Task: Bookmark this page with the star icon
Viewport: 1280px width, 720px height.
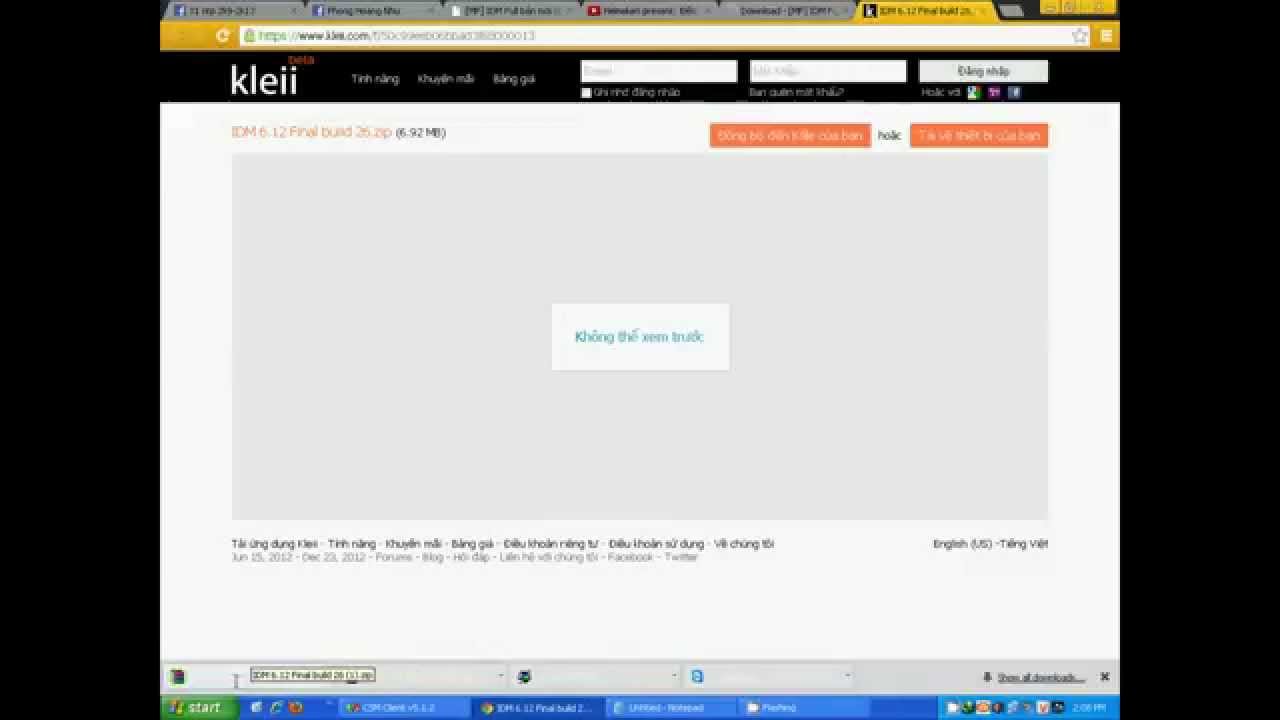Action: pos(1080,36)
